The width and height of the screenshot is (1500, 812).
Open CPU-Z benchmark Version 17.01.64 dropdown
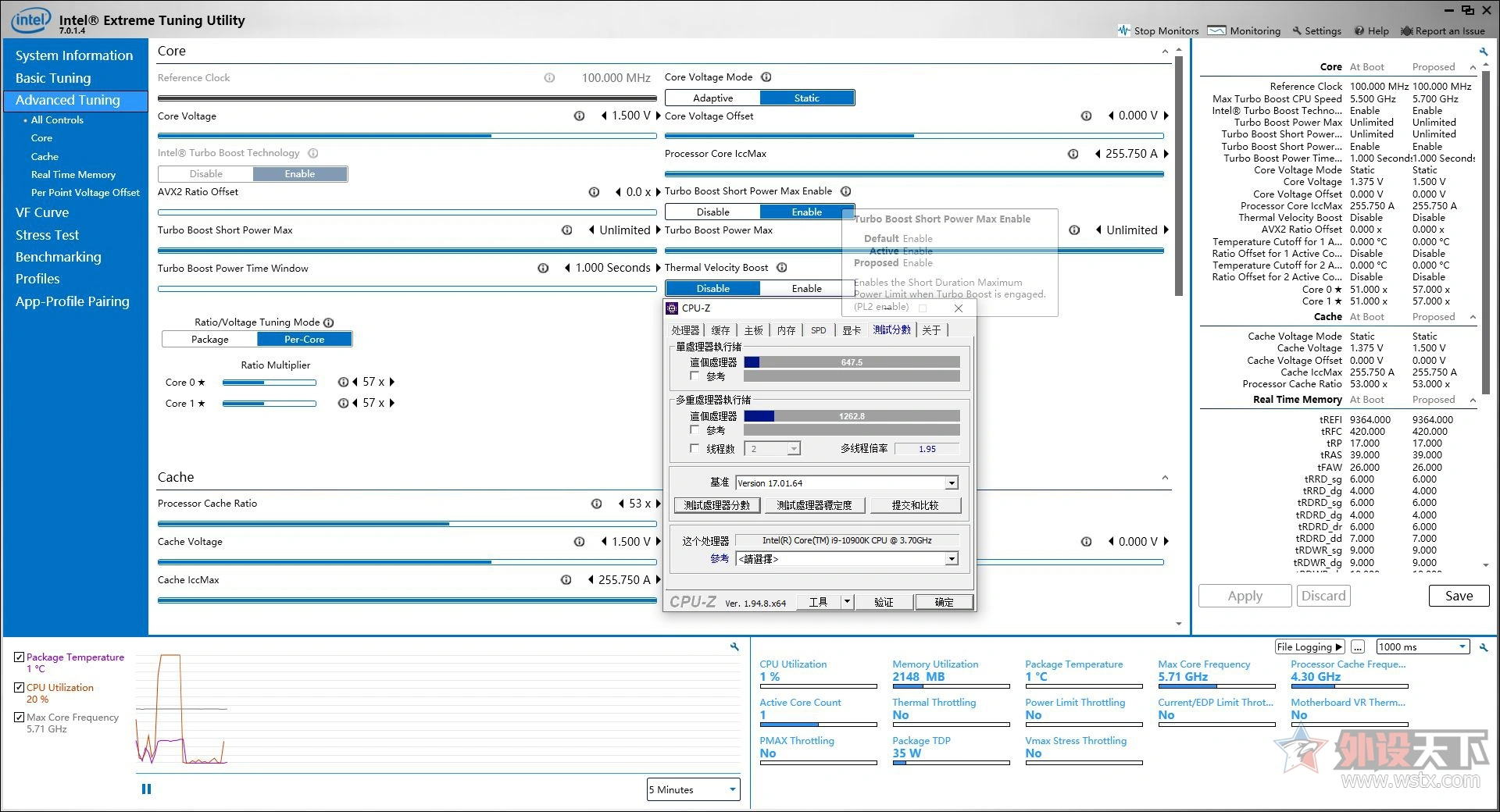coord(847,483)
